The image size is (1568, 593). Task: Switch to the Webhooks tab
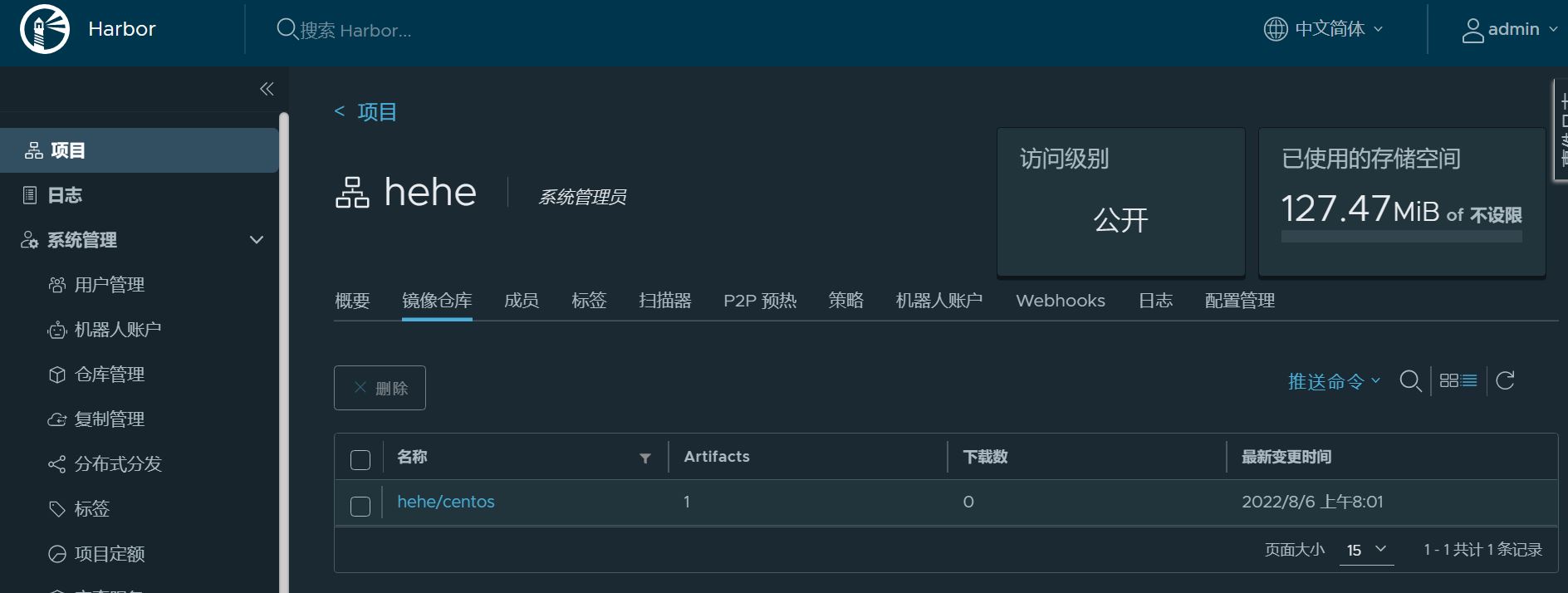pyautogui.click(x=1061, y=301)
